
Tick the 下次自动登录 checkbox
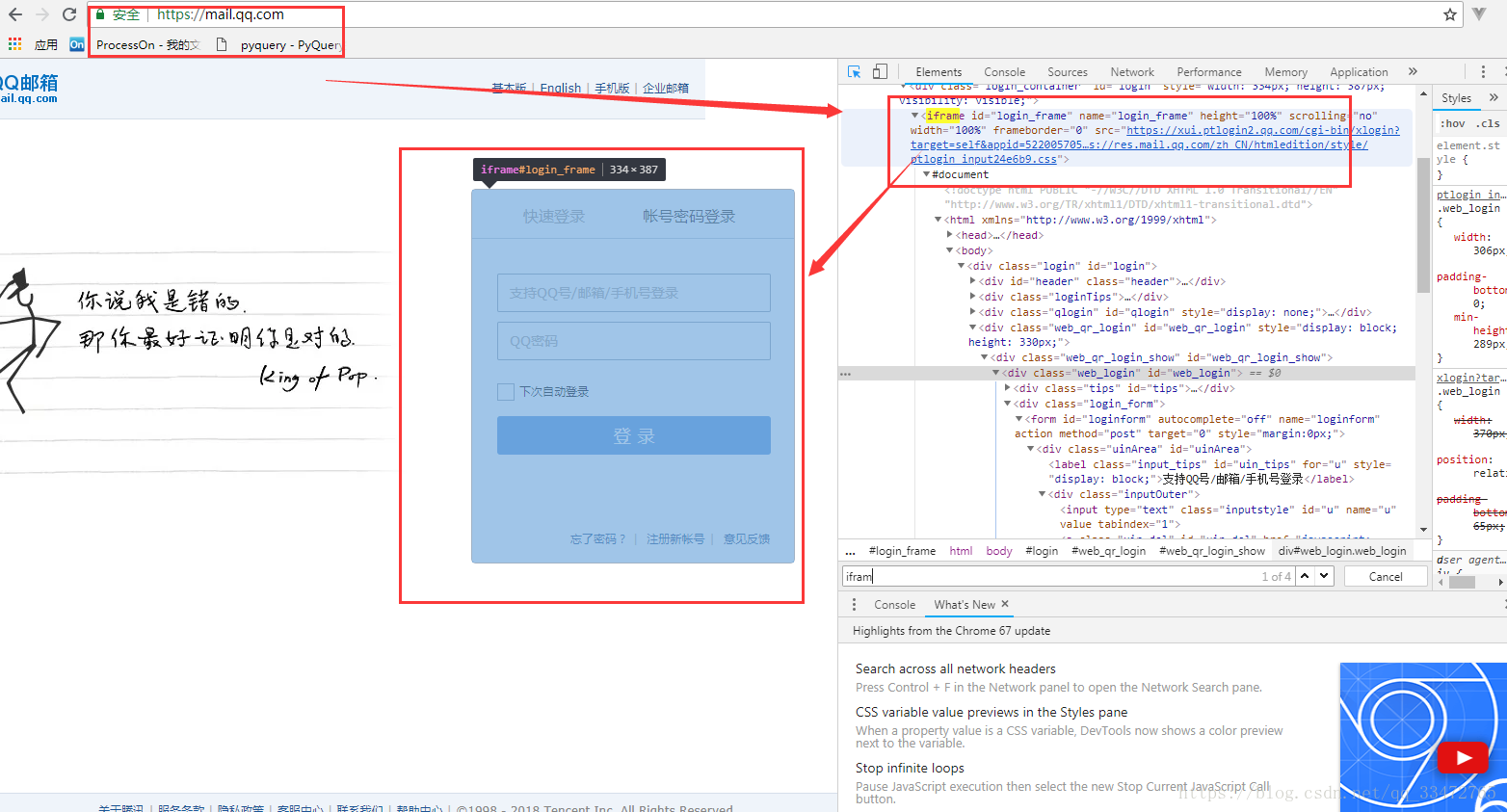[505, 391]
